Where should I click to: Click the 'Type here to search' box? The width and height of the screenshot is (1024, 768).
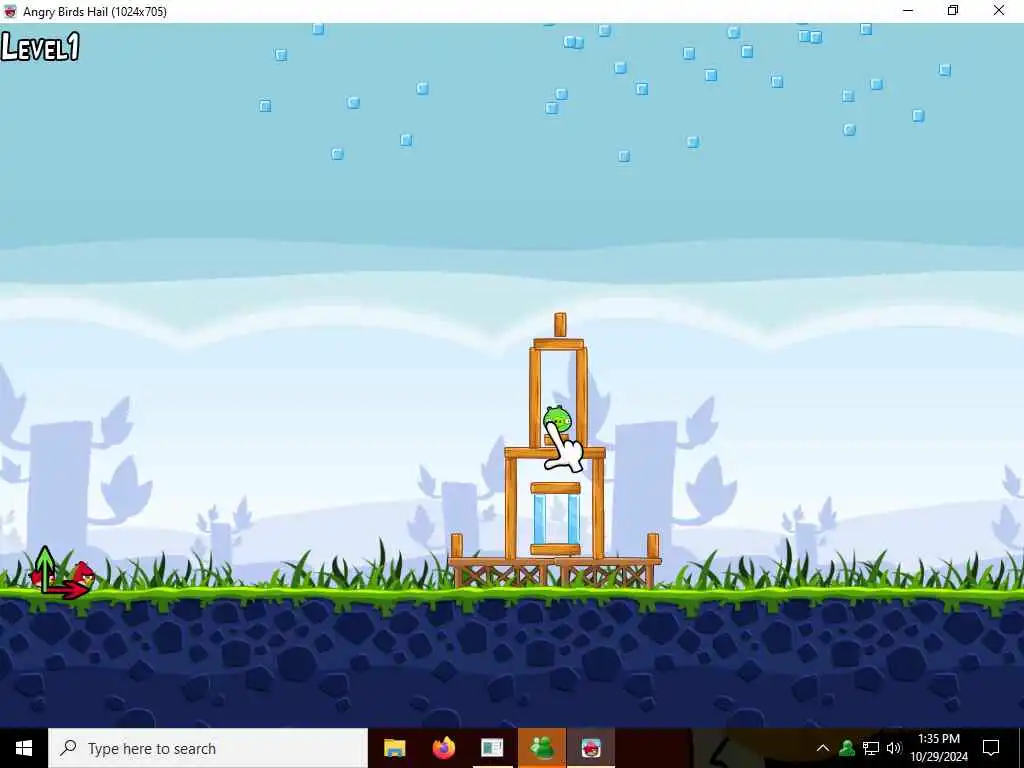click(208, 748)
